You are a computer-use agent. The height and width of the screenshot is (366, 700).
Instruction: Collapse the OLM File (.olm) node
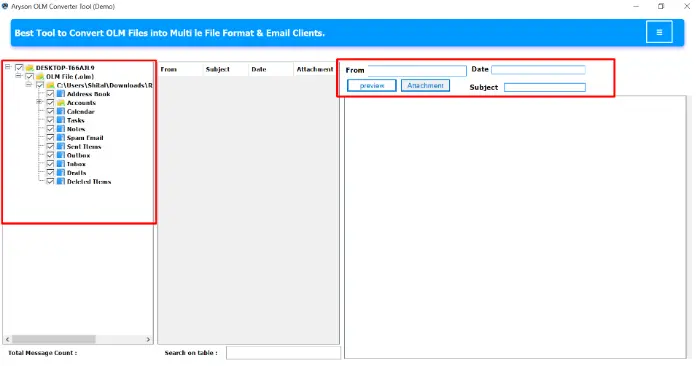tap(18, 76)
